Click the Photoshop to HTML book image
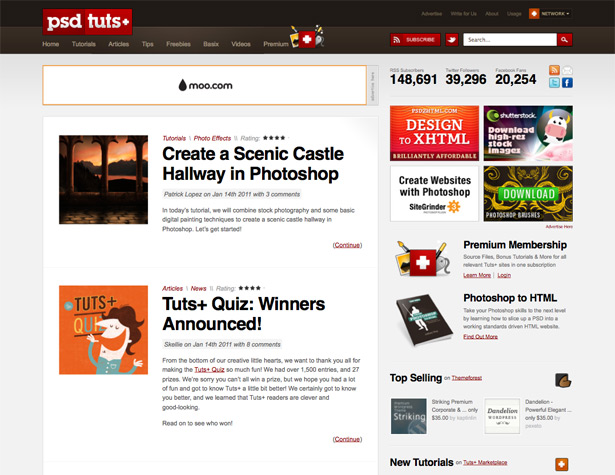Viewport: 615px width, 475px height. pyautogui.click(x=424, y=320)
